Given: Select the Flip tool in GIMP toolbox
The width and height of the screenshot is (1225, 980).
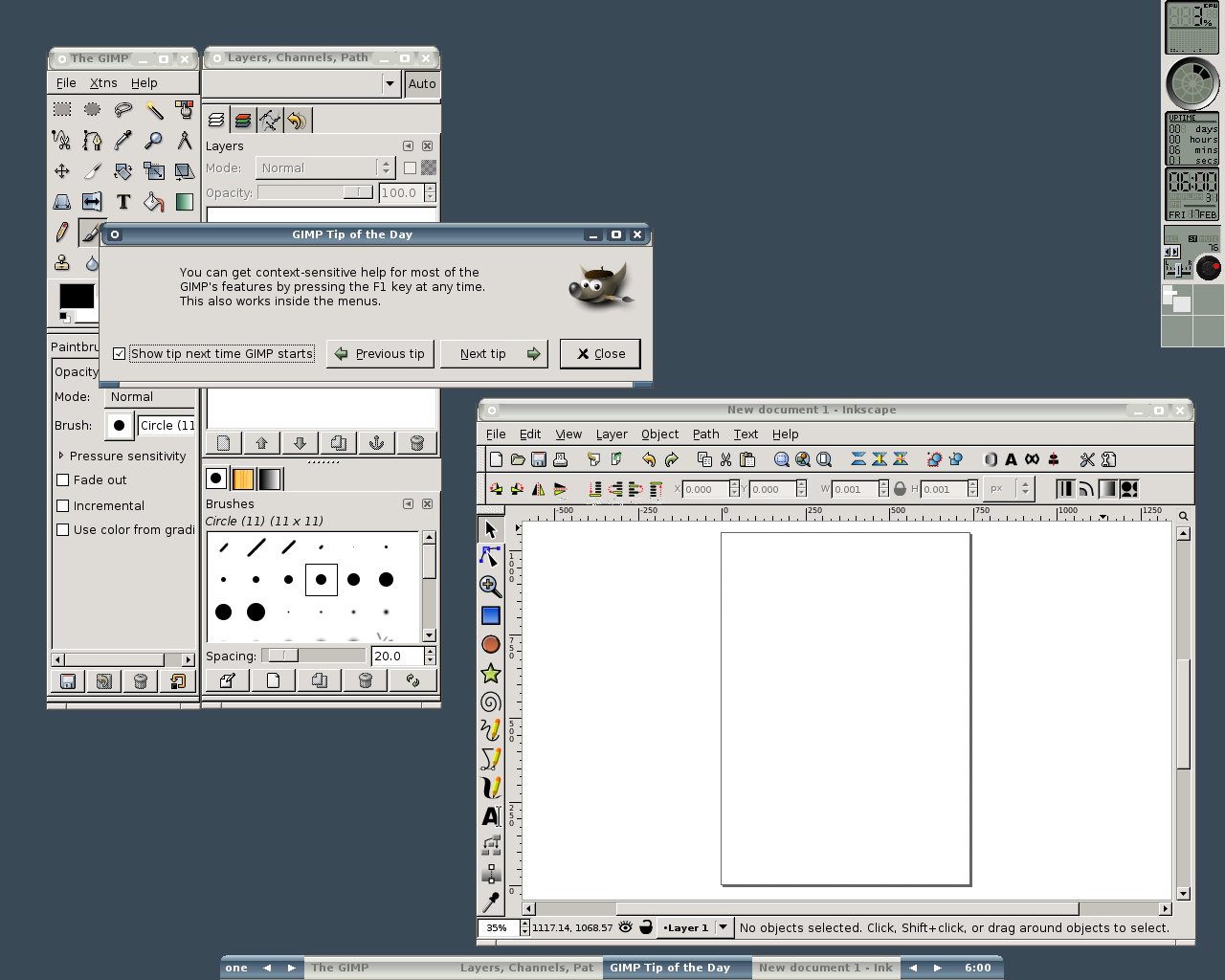Looking at the screenshot, I should pyautogui.click(x=93, y=202).
